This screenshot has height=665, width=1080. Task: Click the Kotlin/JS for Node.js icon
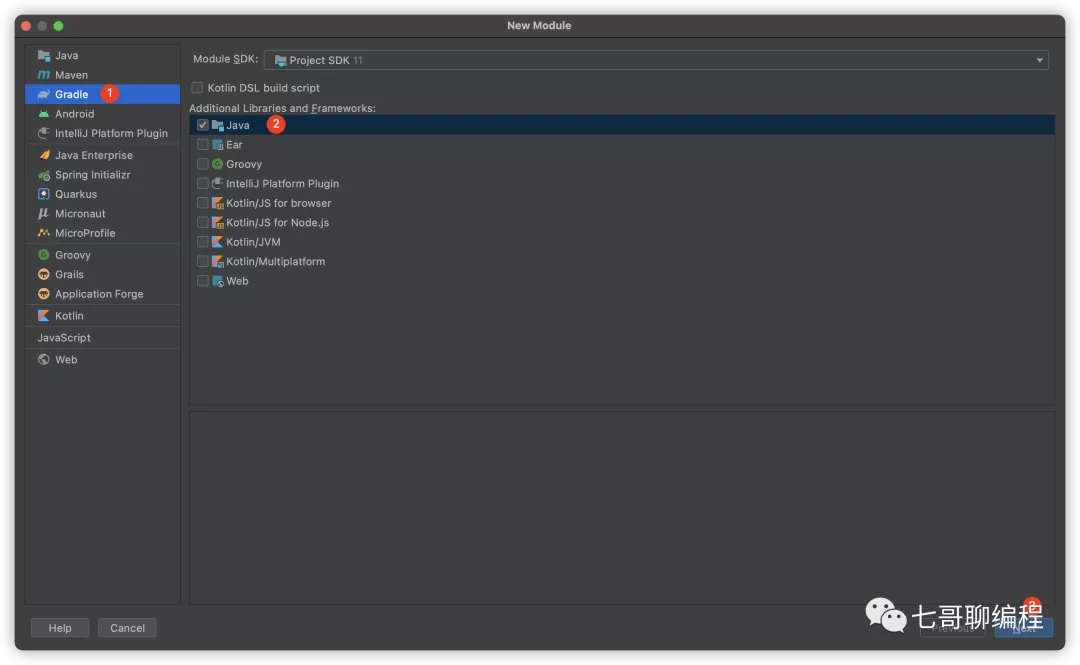(218, 223)
